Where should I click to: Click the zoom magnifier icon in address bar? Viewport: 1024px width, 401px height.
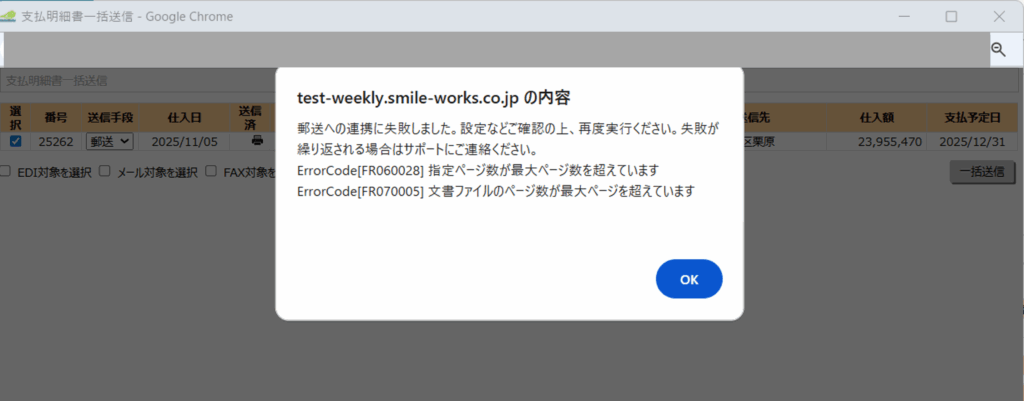coord(998,49)
